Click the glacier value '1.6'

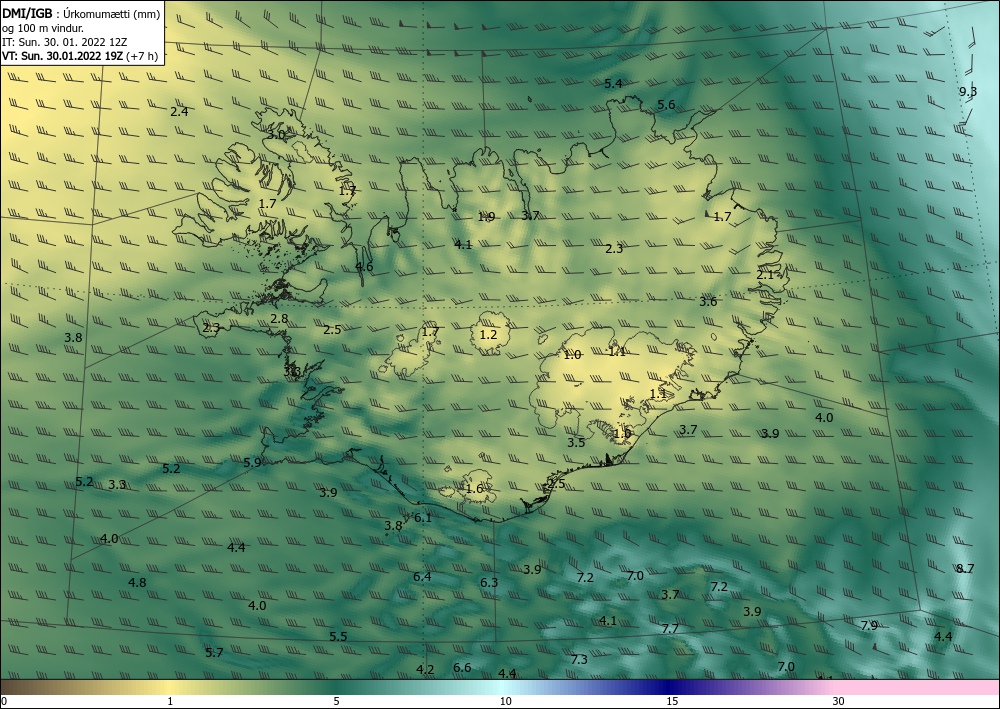coord(474,489)
